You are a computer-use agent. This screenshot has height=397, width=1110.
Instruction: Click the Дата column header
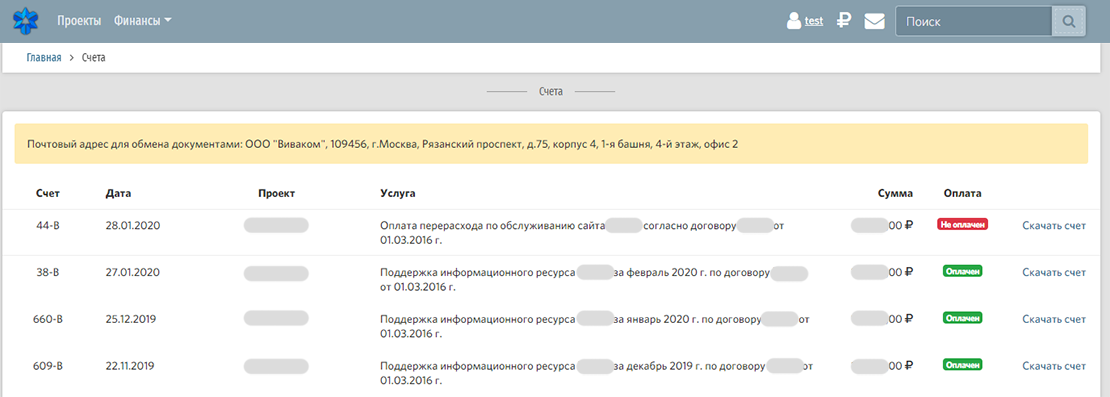click(118, 193)
